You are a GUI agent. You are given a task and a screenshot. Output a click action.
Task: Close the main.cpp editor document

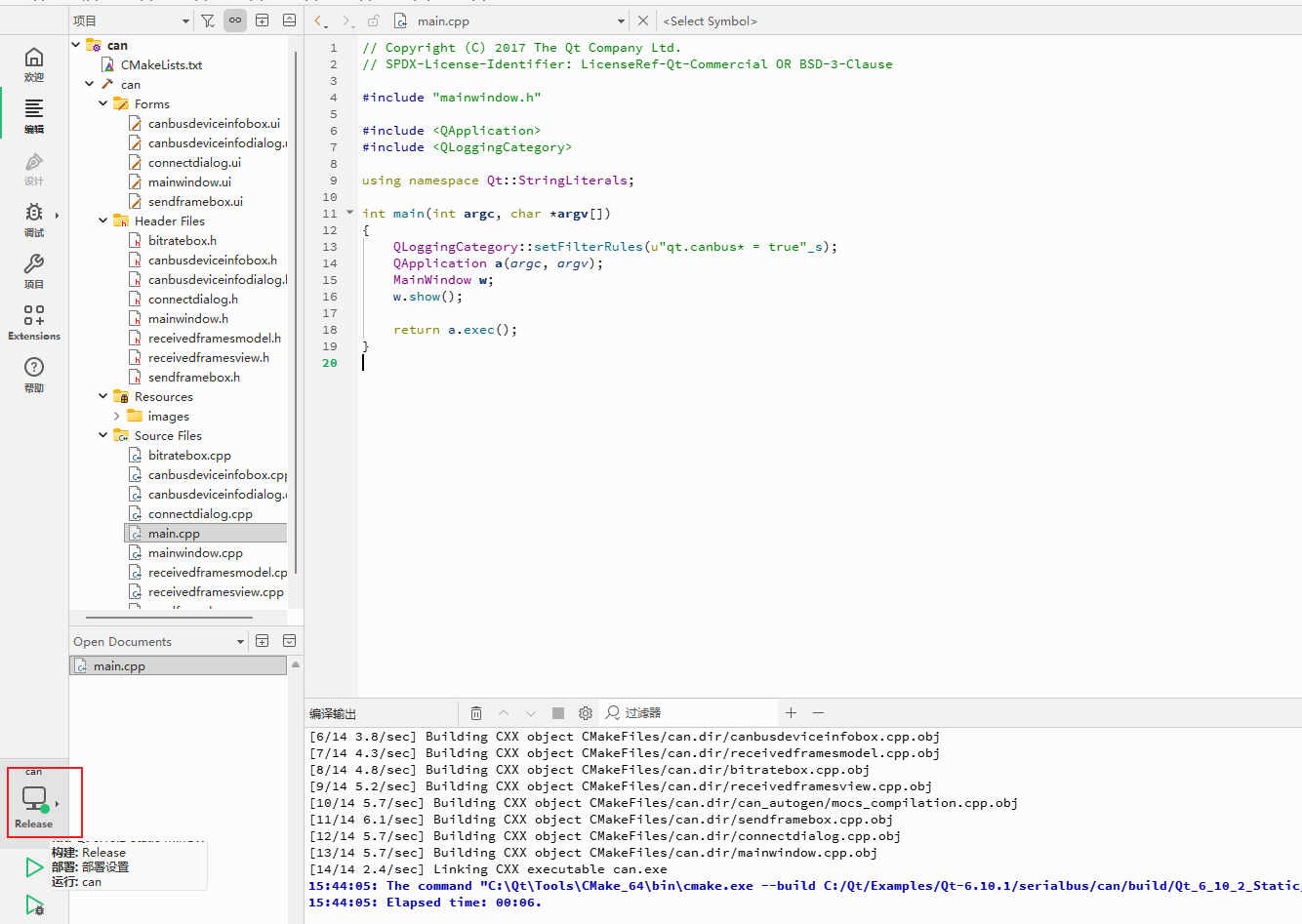pyautogui.click(x=643, y=20)
